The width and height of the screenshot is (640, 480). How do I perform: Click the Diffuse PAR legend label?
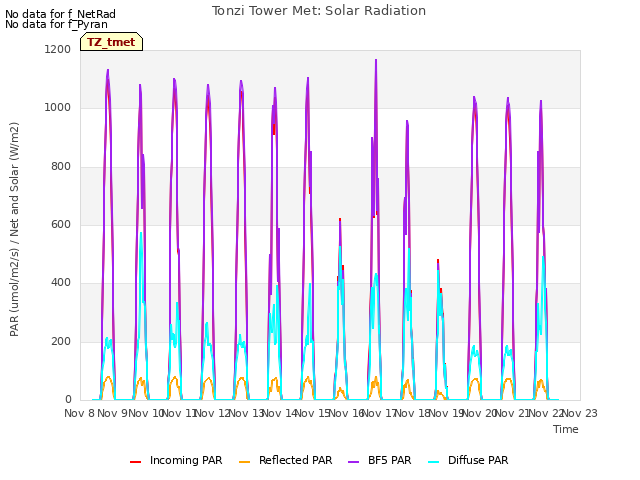[x=478, y=460]
